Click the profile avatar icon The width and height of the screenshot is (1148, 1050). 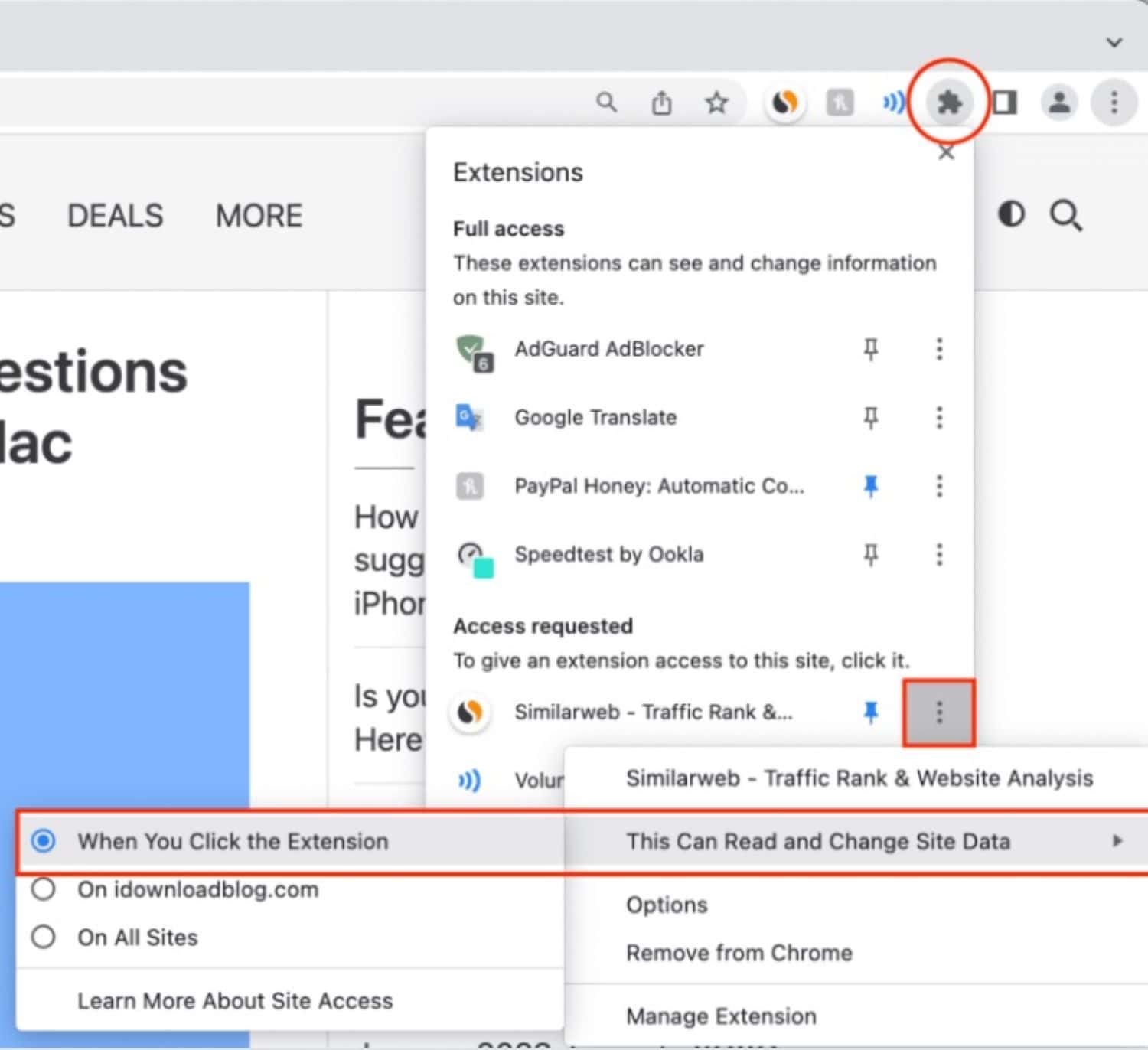point(1060,102)
